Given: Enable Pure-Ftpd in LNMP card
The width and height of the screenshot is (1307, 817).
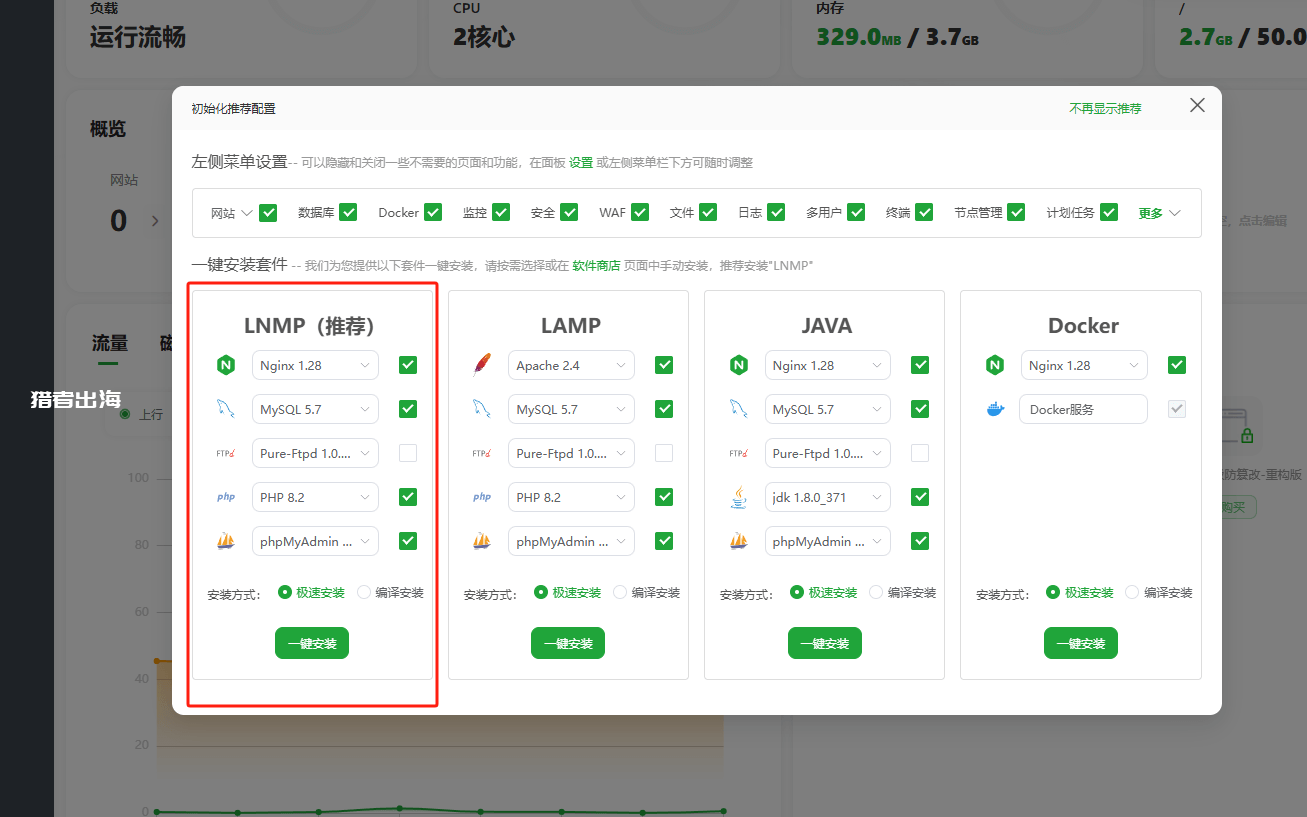Looking at the screenshot, I should point(408,453).
